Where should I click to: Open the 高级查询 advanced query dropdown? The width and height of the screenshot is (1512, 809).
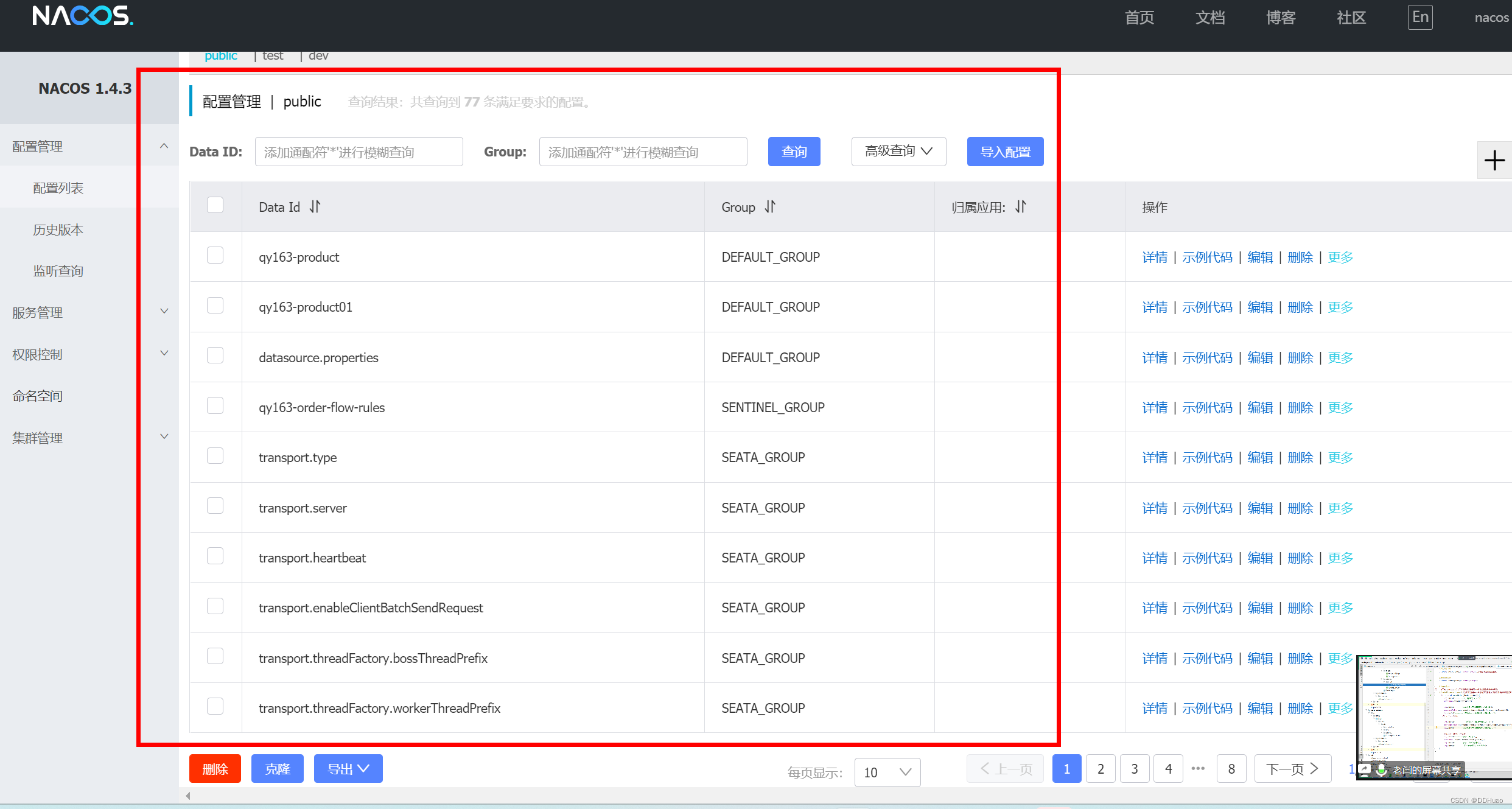click(x=898, y=152)
